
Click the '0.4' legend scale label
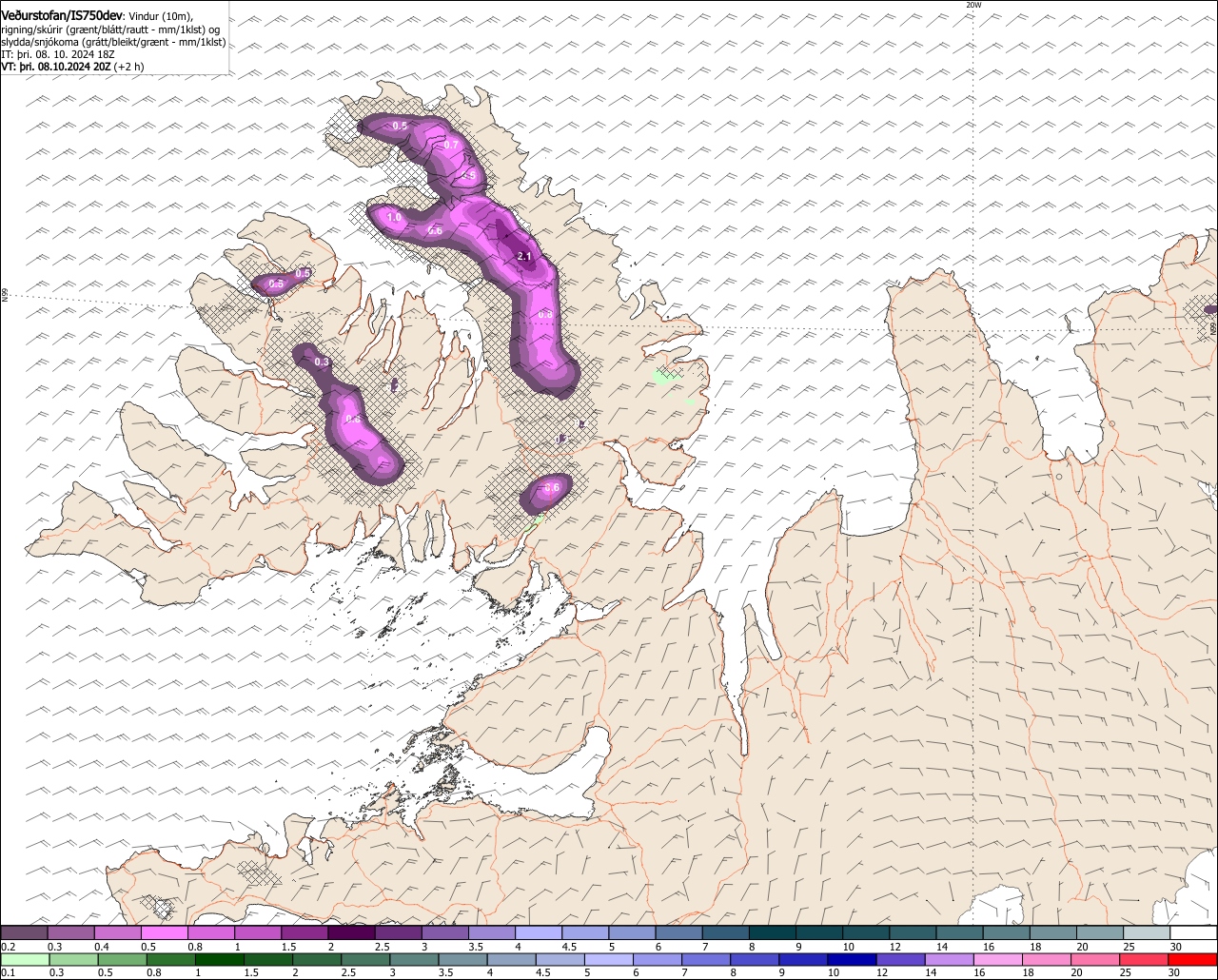pos(102,947)
